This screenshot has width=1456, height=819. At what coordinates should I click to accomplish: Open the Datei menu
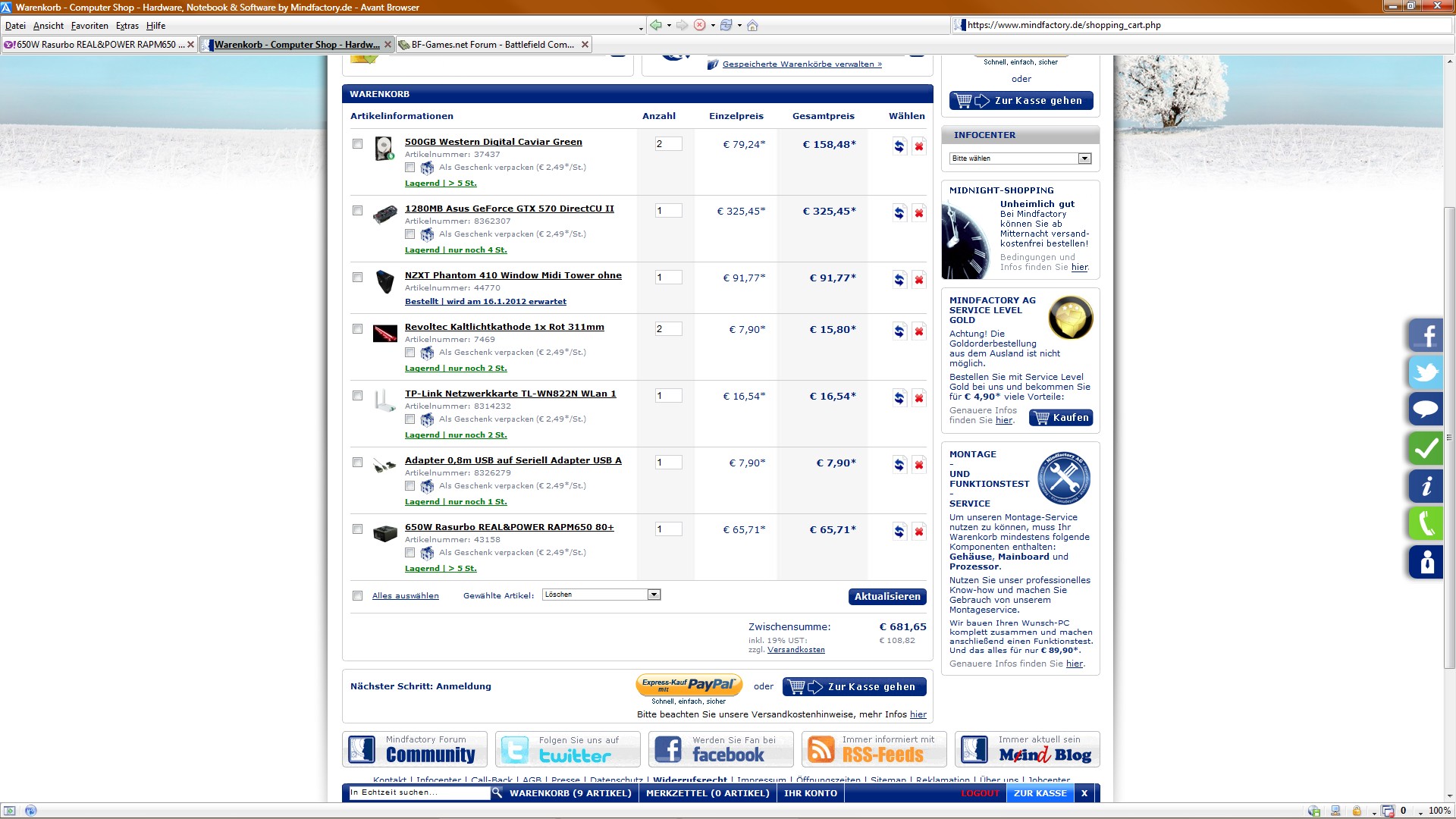tap(15, 26)
